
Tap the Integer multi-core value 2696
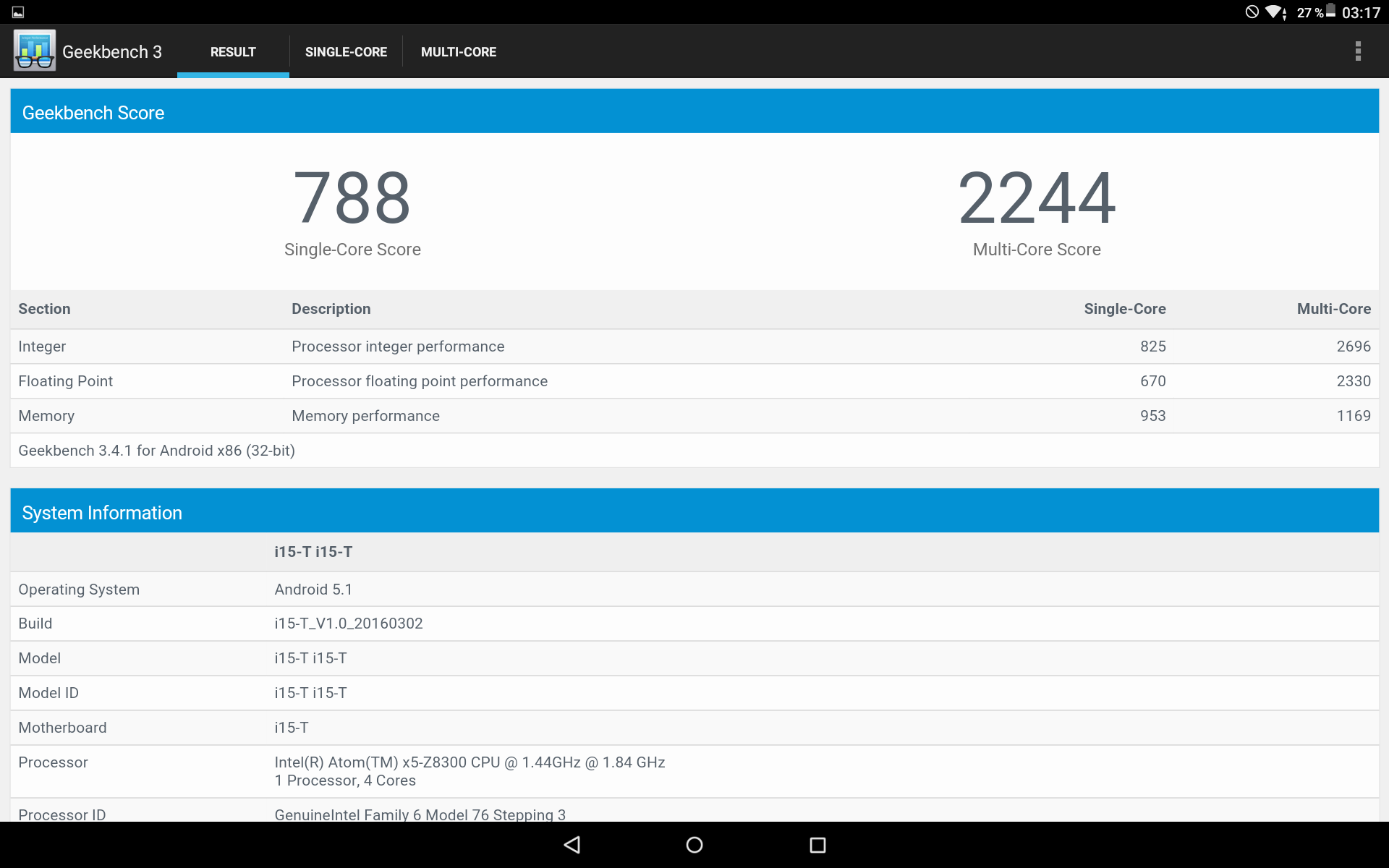point(1354,346)
